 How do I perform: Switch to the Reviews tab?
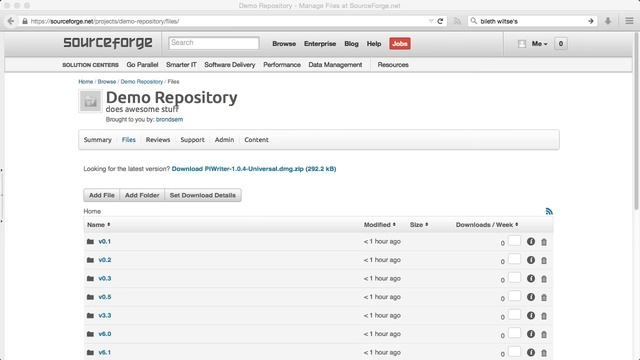click(x=158, y=140)
